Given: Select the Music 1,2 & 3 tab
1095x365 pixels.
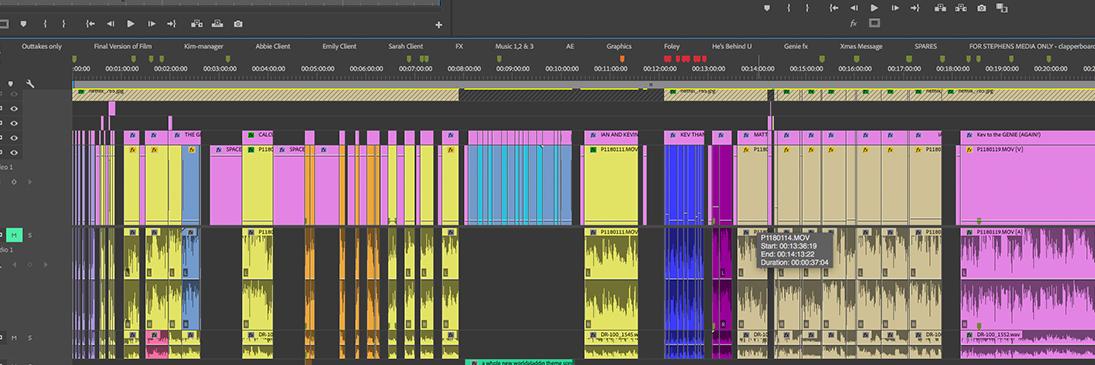Looking at the screenshot, I should (x=515, y=46).
